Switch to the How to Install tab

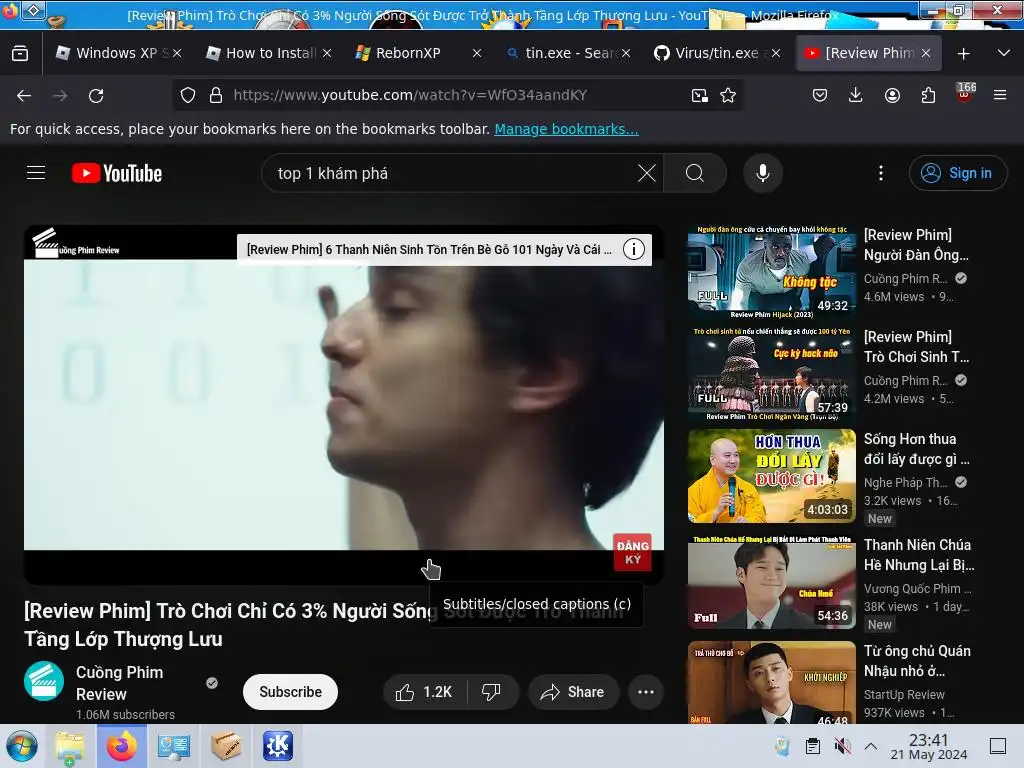[270, 53]
